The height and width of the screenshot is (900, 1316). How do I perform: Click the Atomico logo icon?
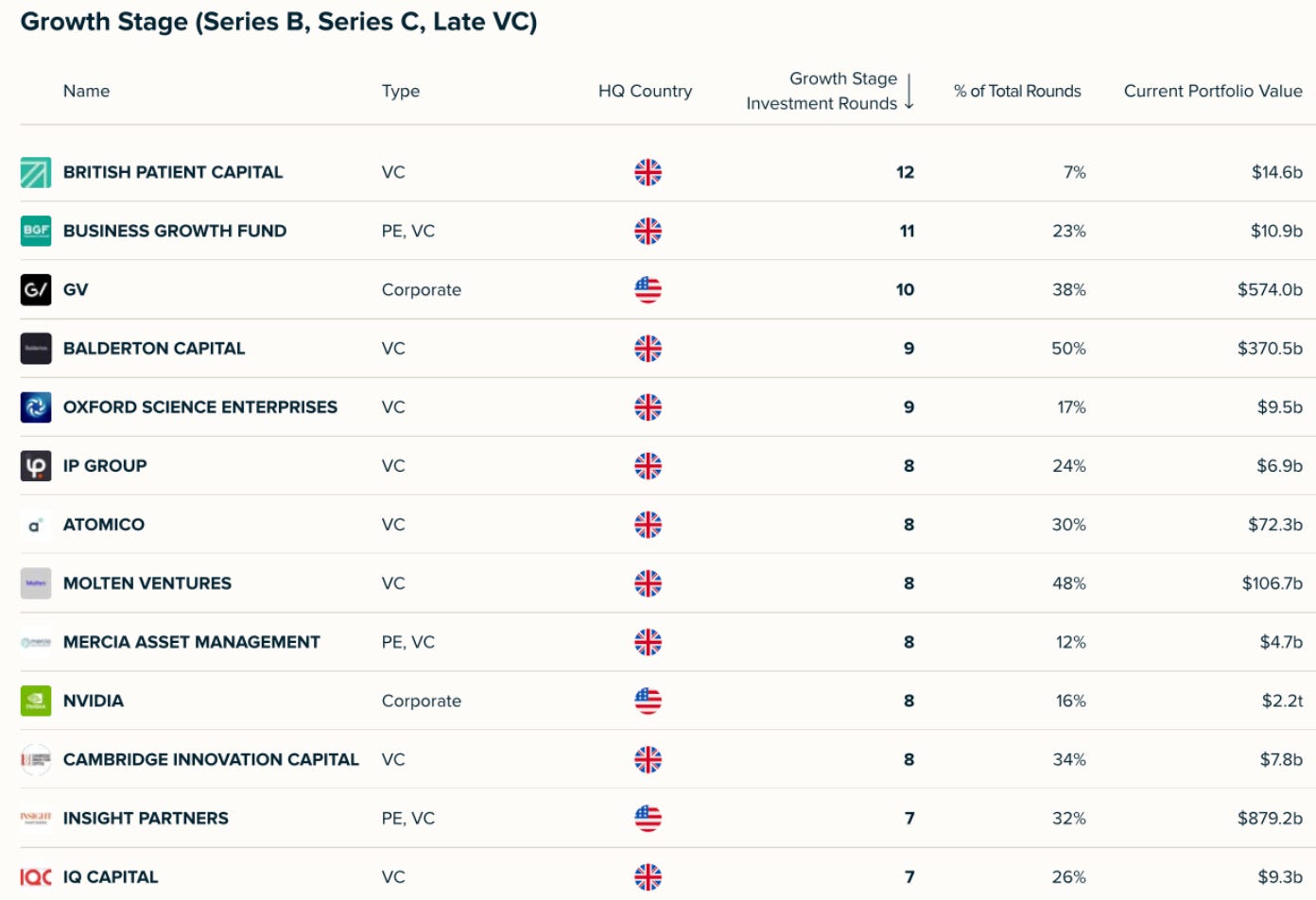(36, 525)
